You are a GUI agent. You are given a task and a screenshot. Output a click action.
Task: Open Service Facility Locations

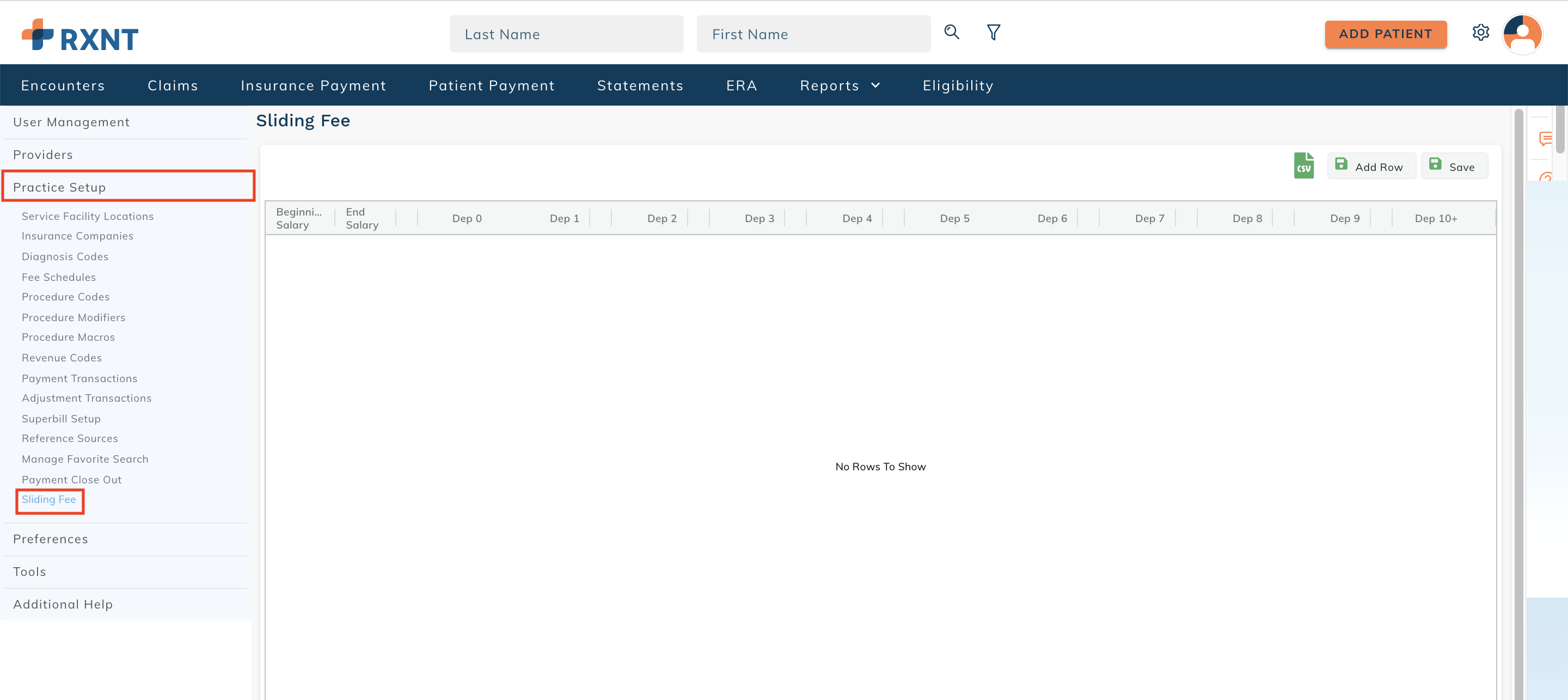88,216
